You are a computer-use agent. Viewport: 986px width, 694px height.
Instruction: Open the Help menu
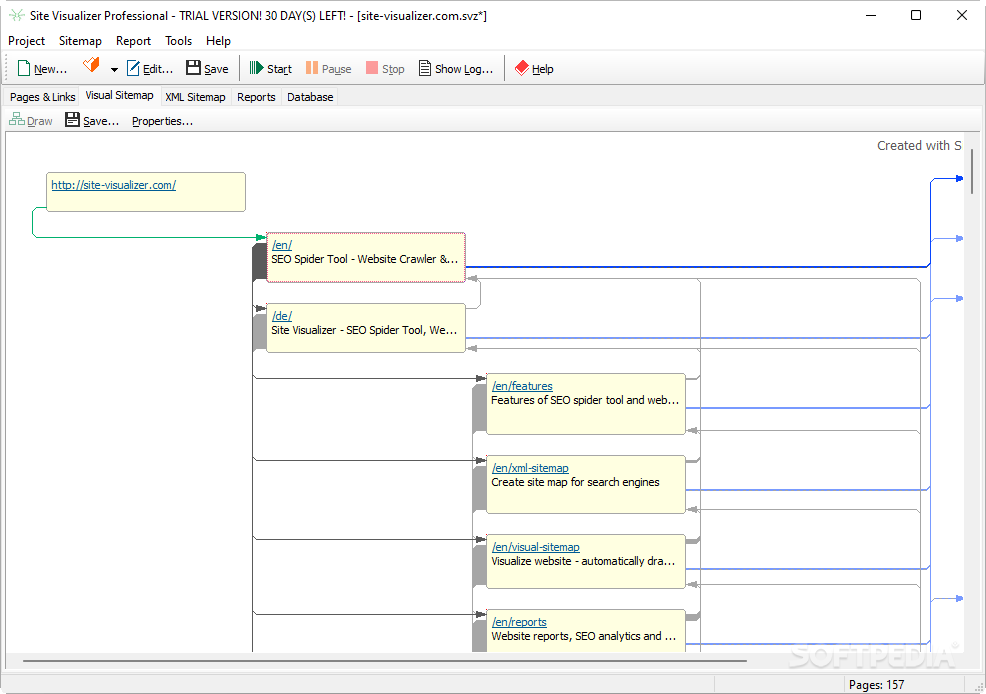[218, 41]
